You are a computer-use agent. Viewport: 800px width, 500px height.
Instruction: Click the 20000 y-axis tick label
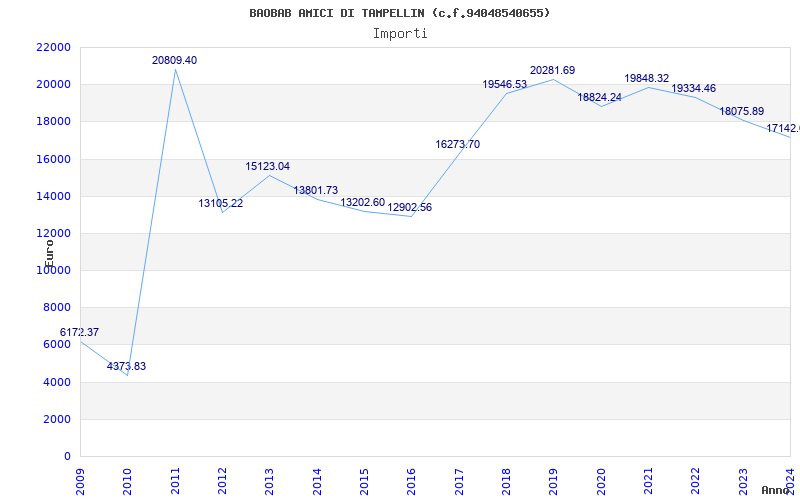[x=54, y=84]
